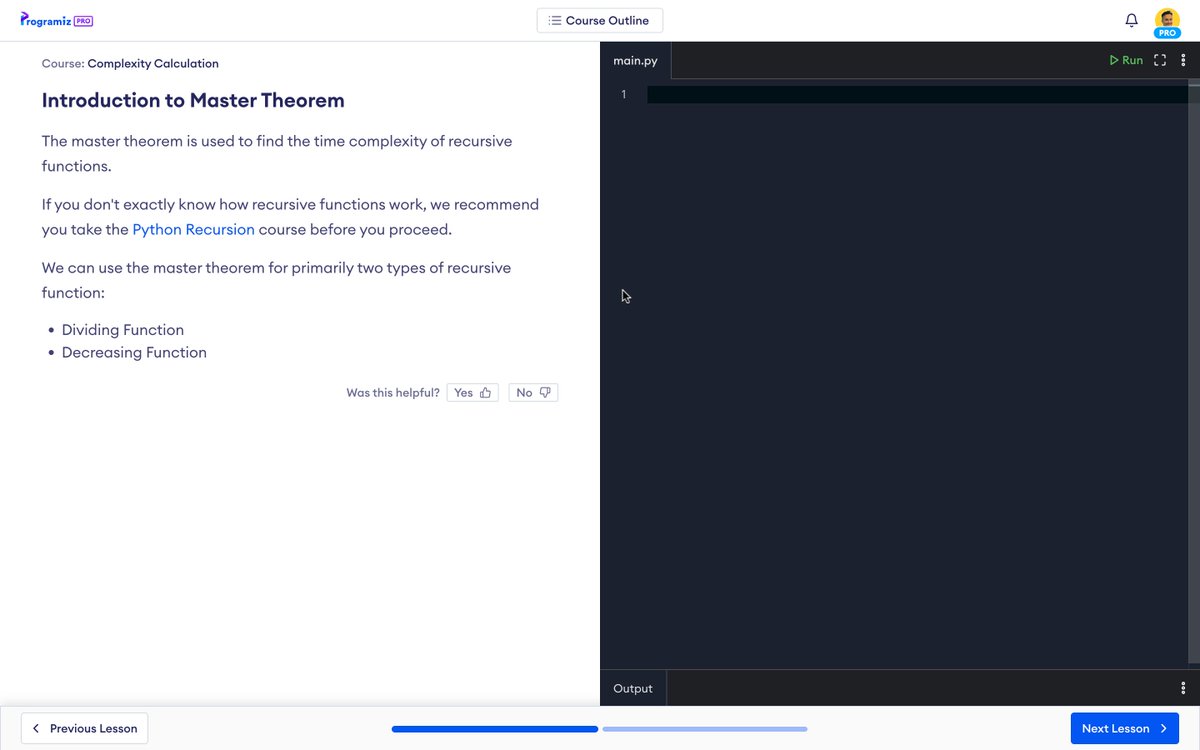Click the line number 1 gutter
The height and width of the screenshot is (750, 1200).
(624, 95)
